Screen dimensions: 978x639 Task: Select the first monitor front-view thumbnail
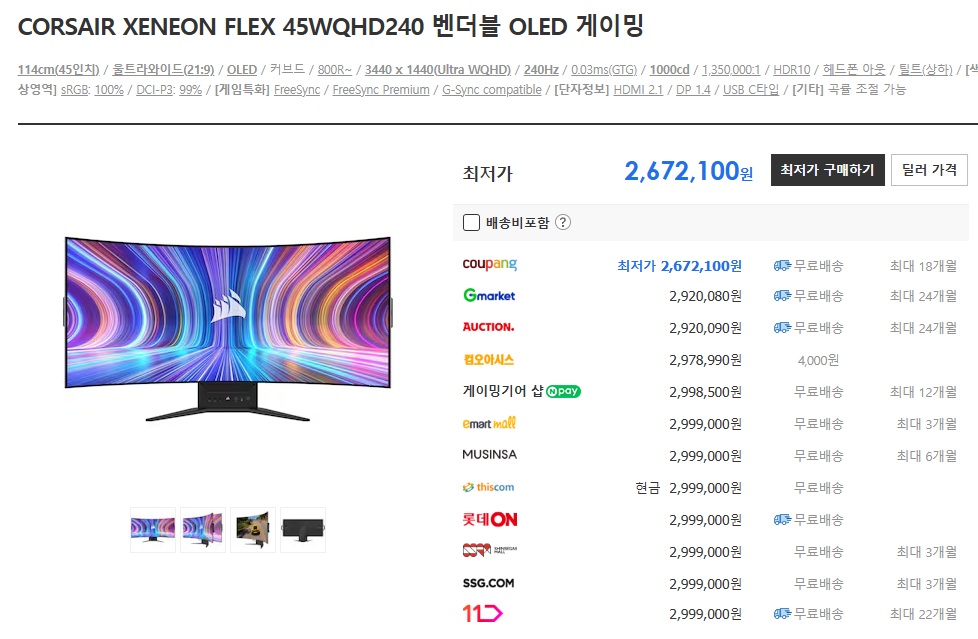click(153, 530)
